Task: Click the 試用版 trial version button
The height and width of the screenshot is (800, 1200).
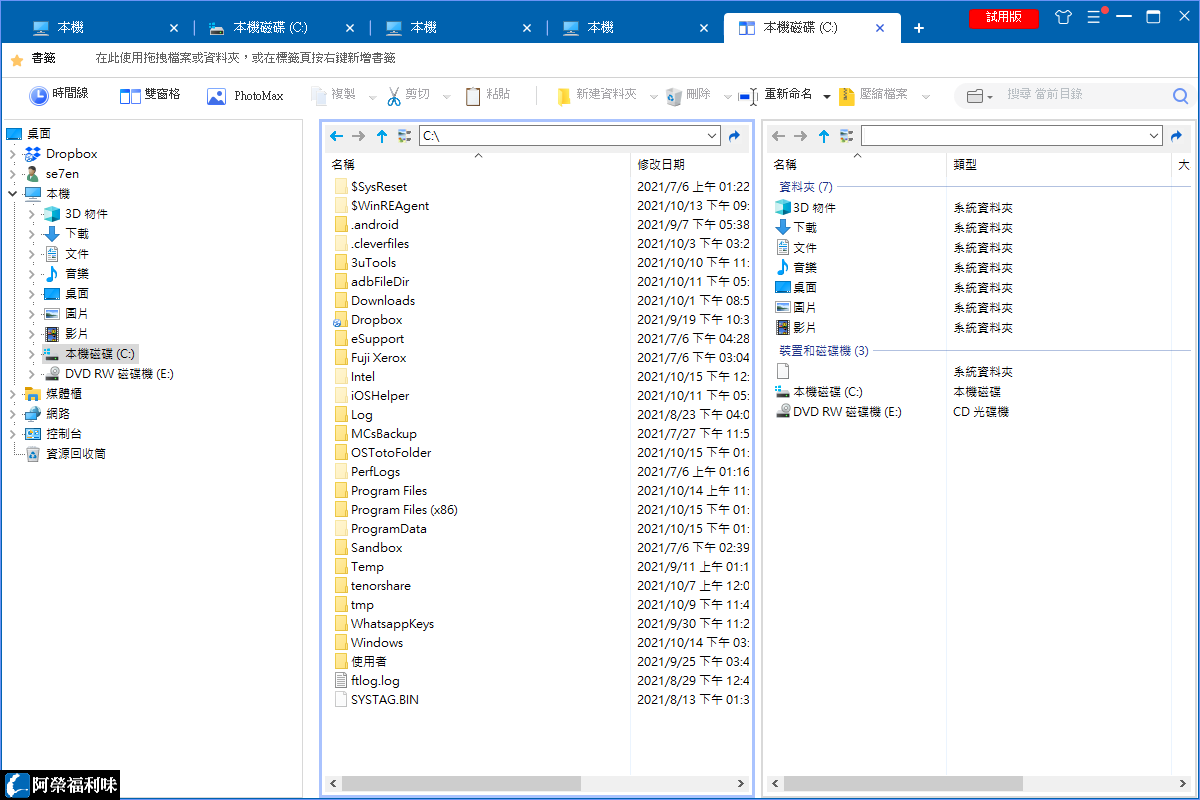Action: tap(1003, 17)
